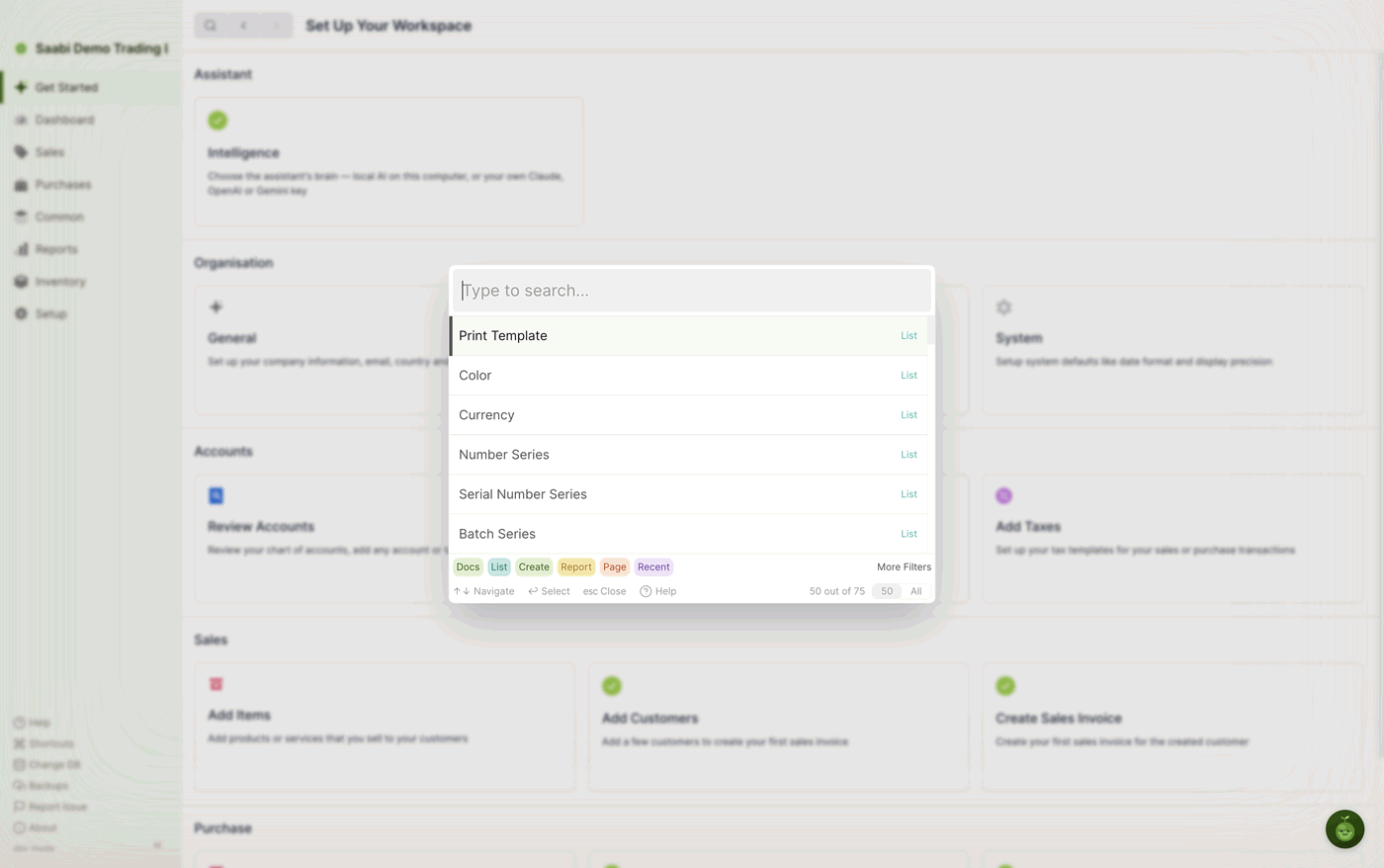Expand More Filters in search dialog
The width and height of the screenshot is (1384, 868).
904,567
